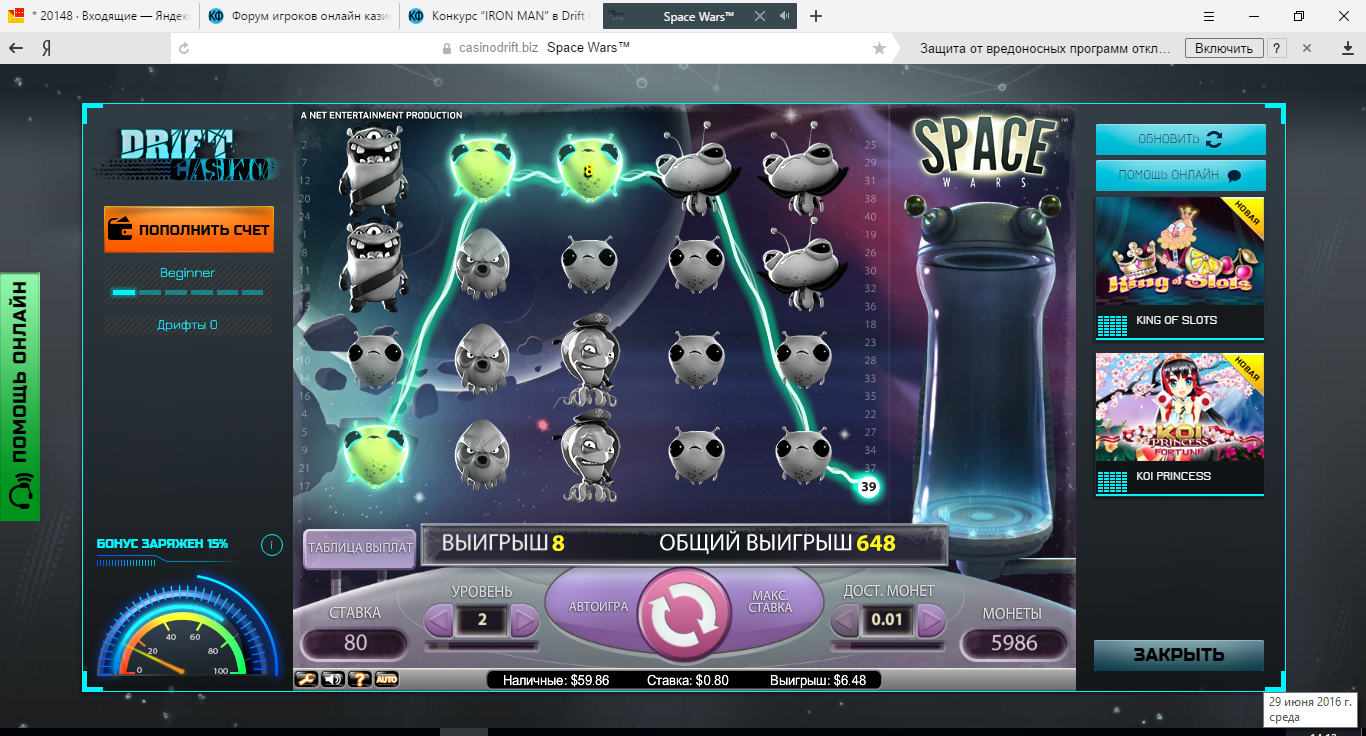This screenshot has width=1366, height=736.
Task: Open game help question mark icon
Action: (359, 679)
